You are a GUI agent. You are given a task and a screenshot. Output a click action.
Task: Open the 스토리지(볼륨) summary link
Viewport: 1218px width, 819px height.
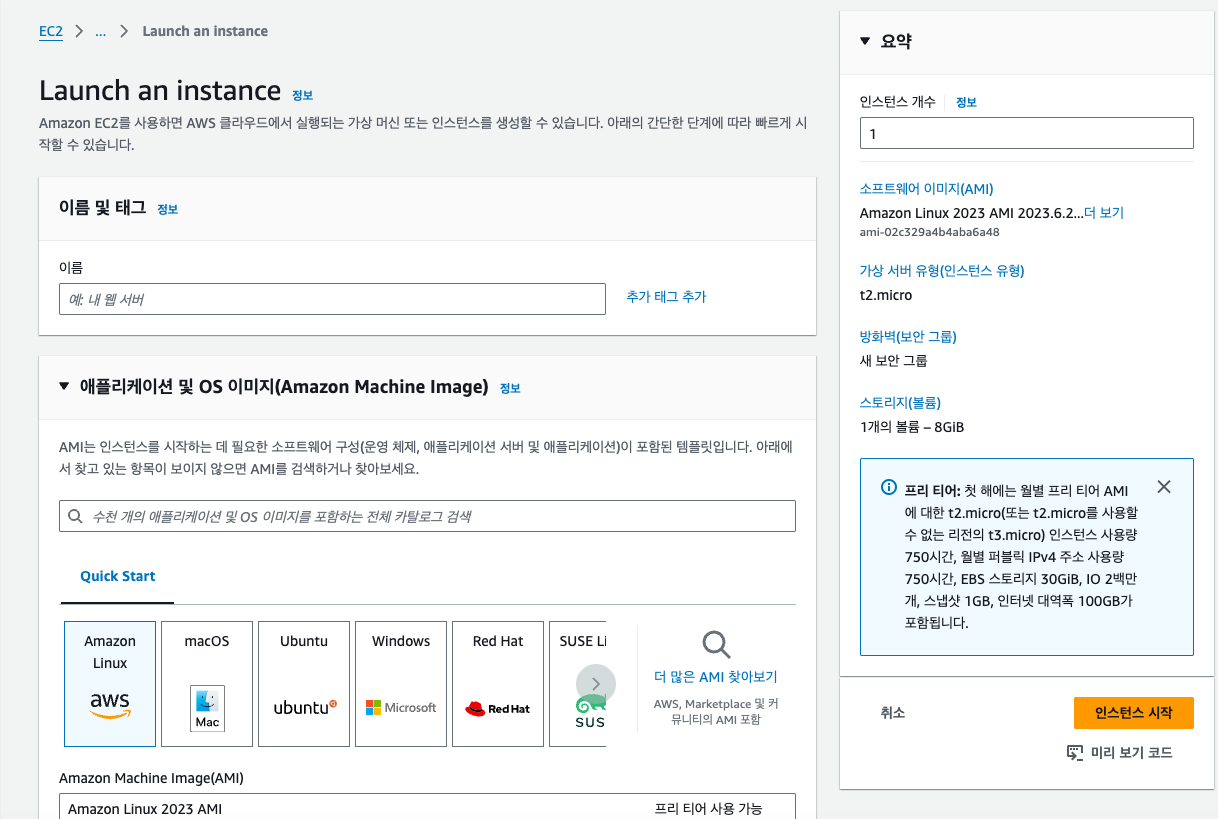tap(900, 403)
